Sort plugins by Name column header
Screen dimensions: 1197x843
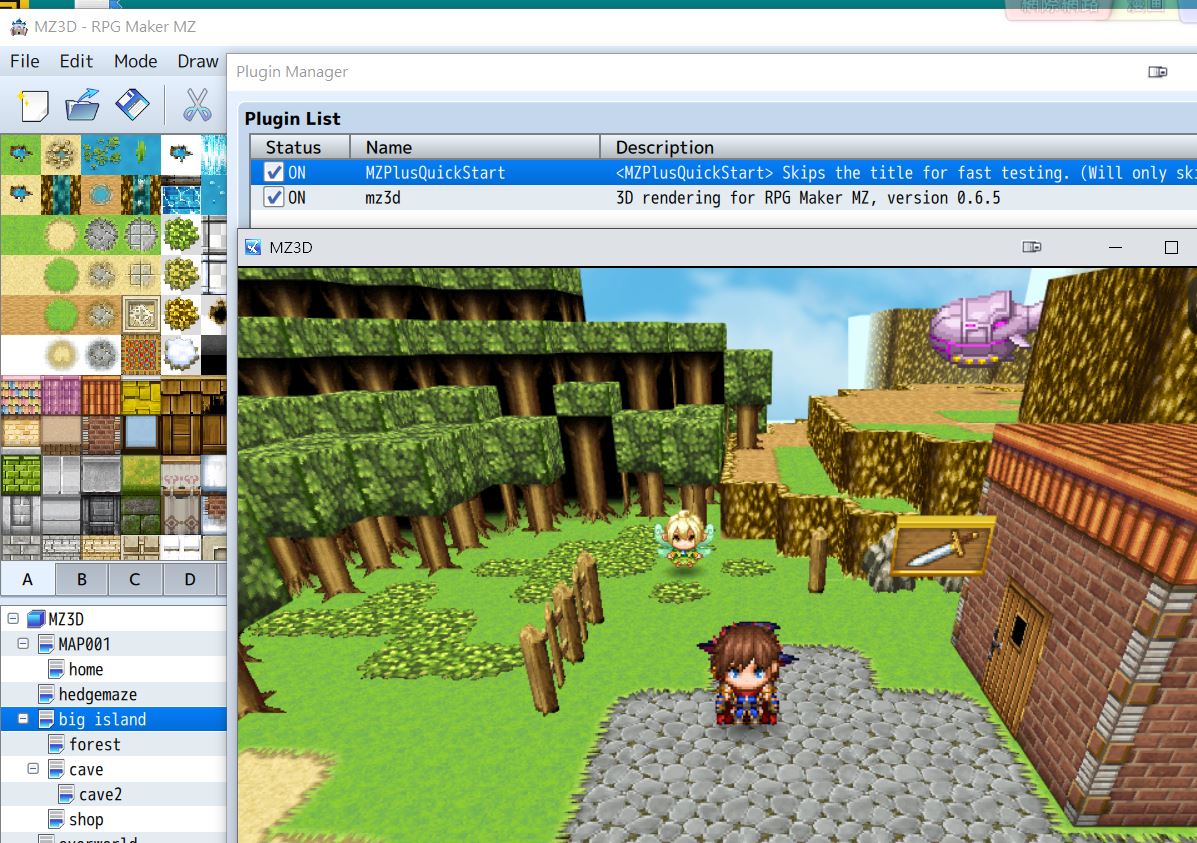pyautogui.click(x=475, y=147)
